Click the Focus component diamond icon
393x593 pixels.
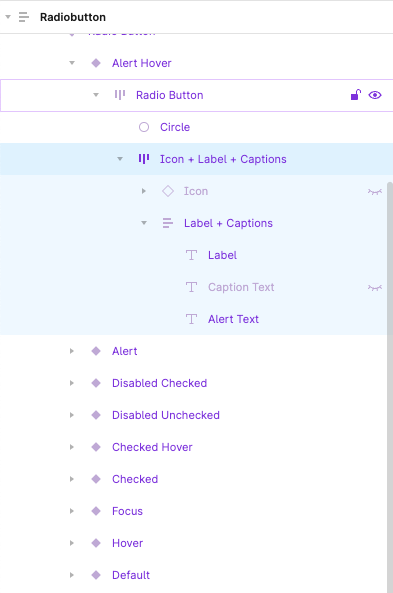pos(96,511)
